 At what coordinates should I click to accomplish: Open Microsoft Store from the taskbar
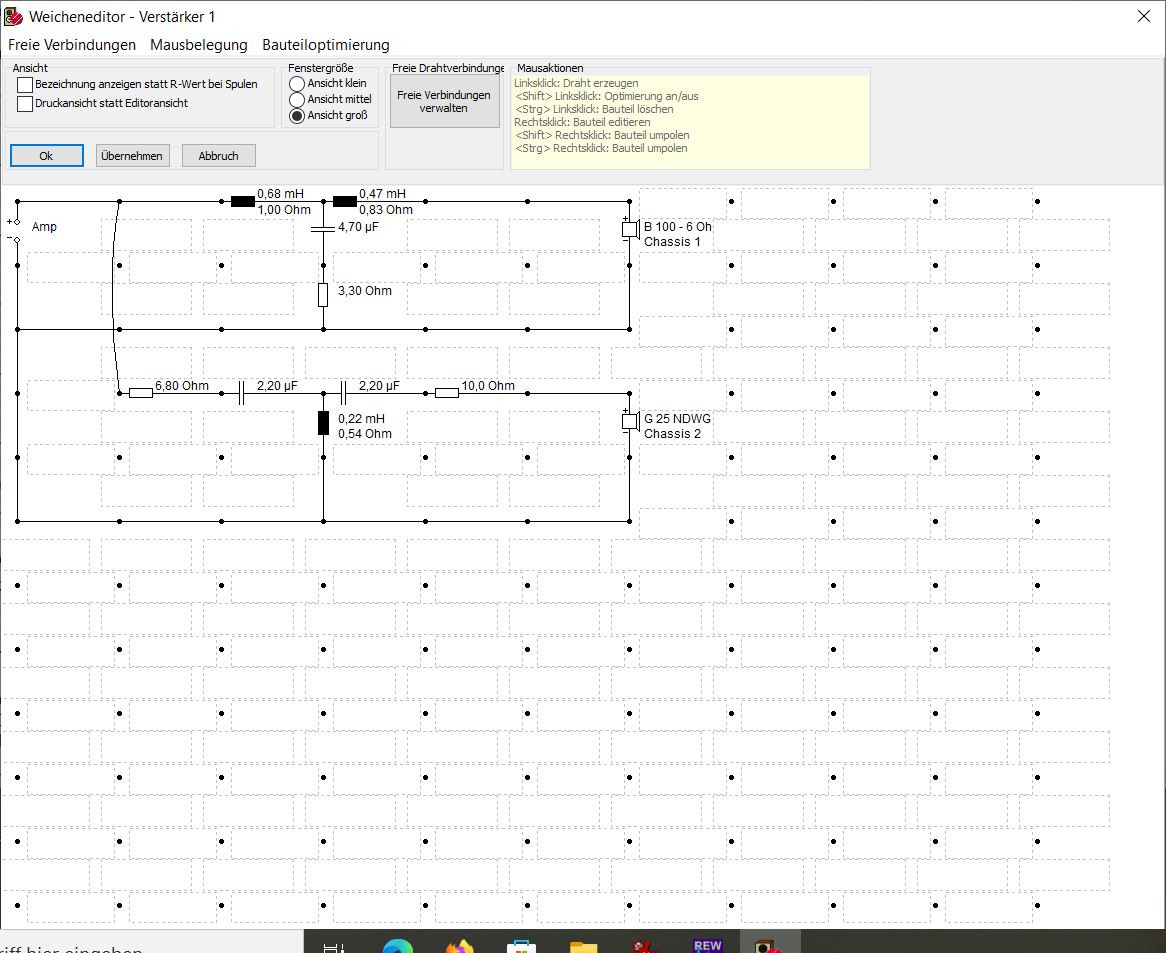point(521,946)
